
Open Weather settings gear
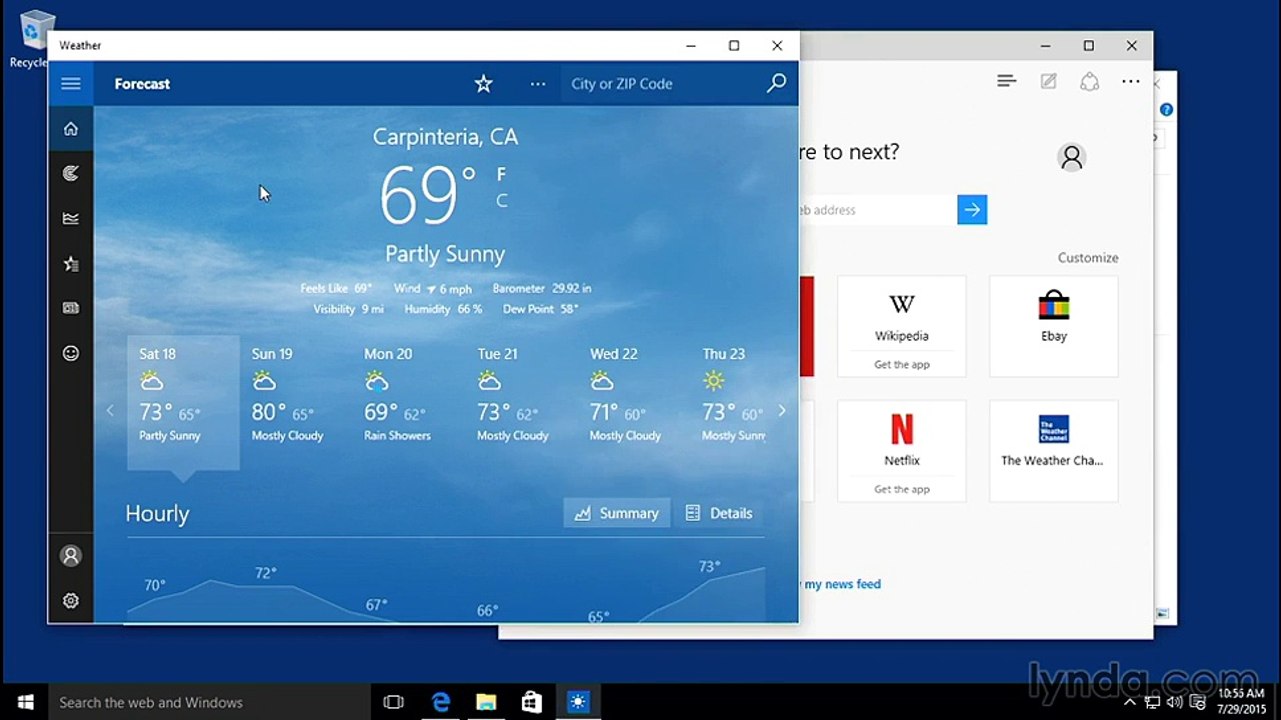(x=70, y=601)
